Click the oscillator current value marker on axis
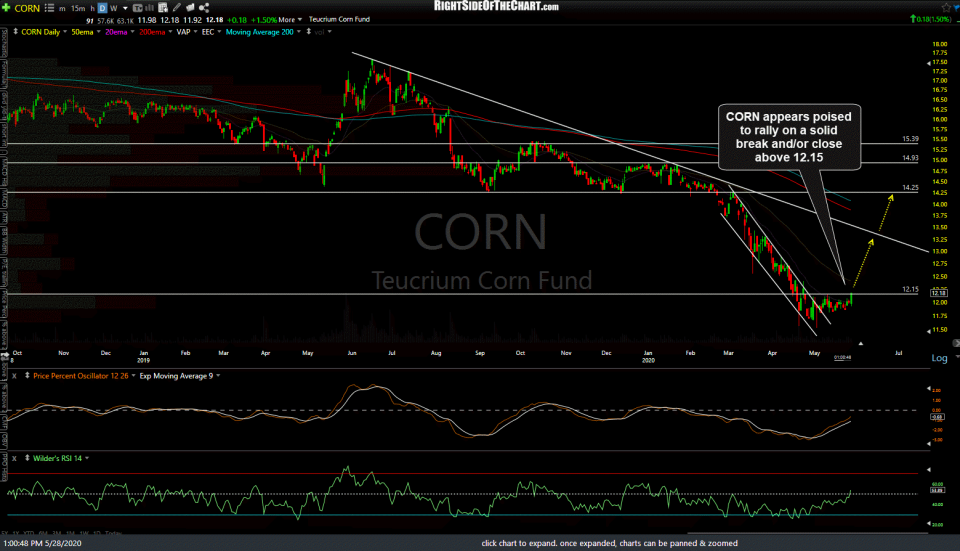Image resolution: width=960 pixels, height=551 pixels. 937,417
